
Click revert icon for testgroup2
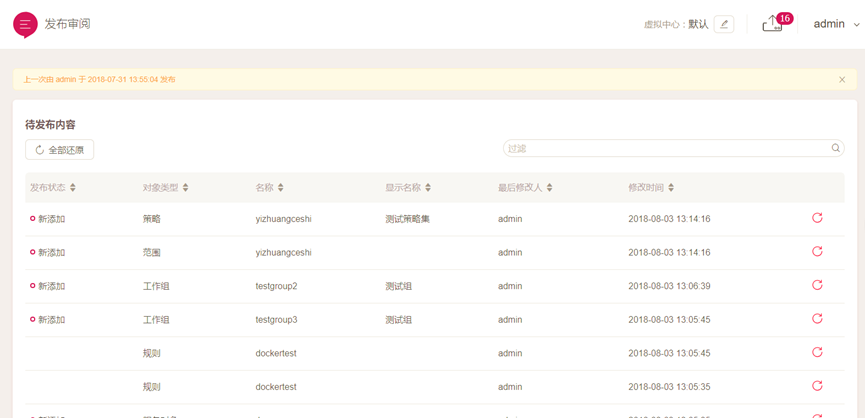coord(817,285)
